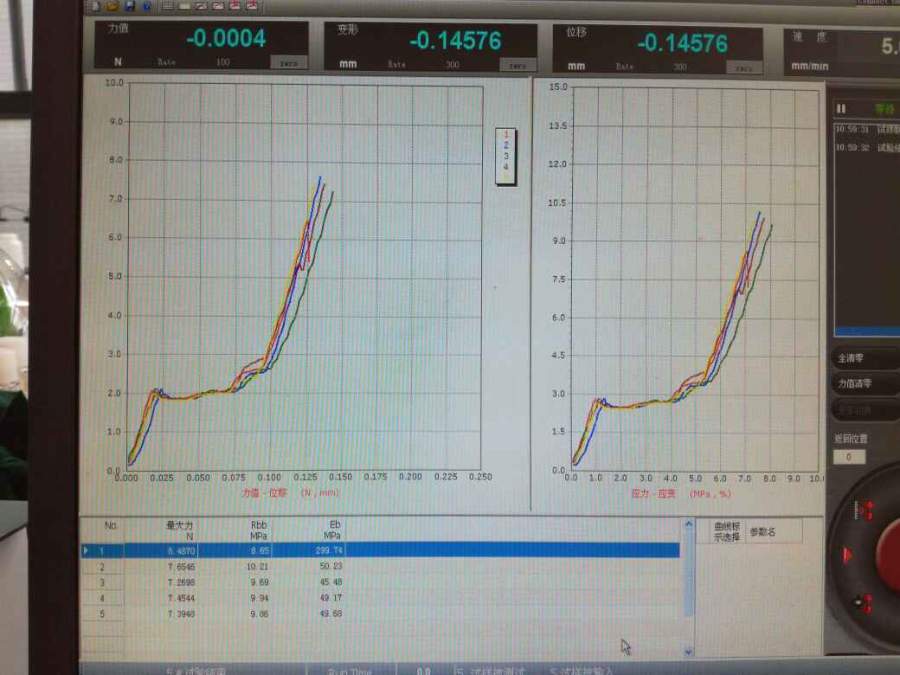Screen dimensions: 900x675
Task: Click the force value display -0.0004
Action: 226,39
